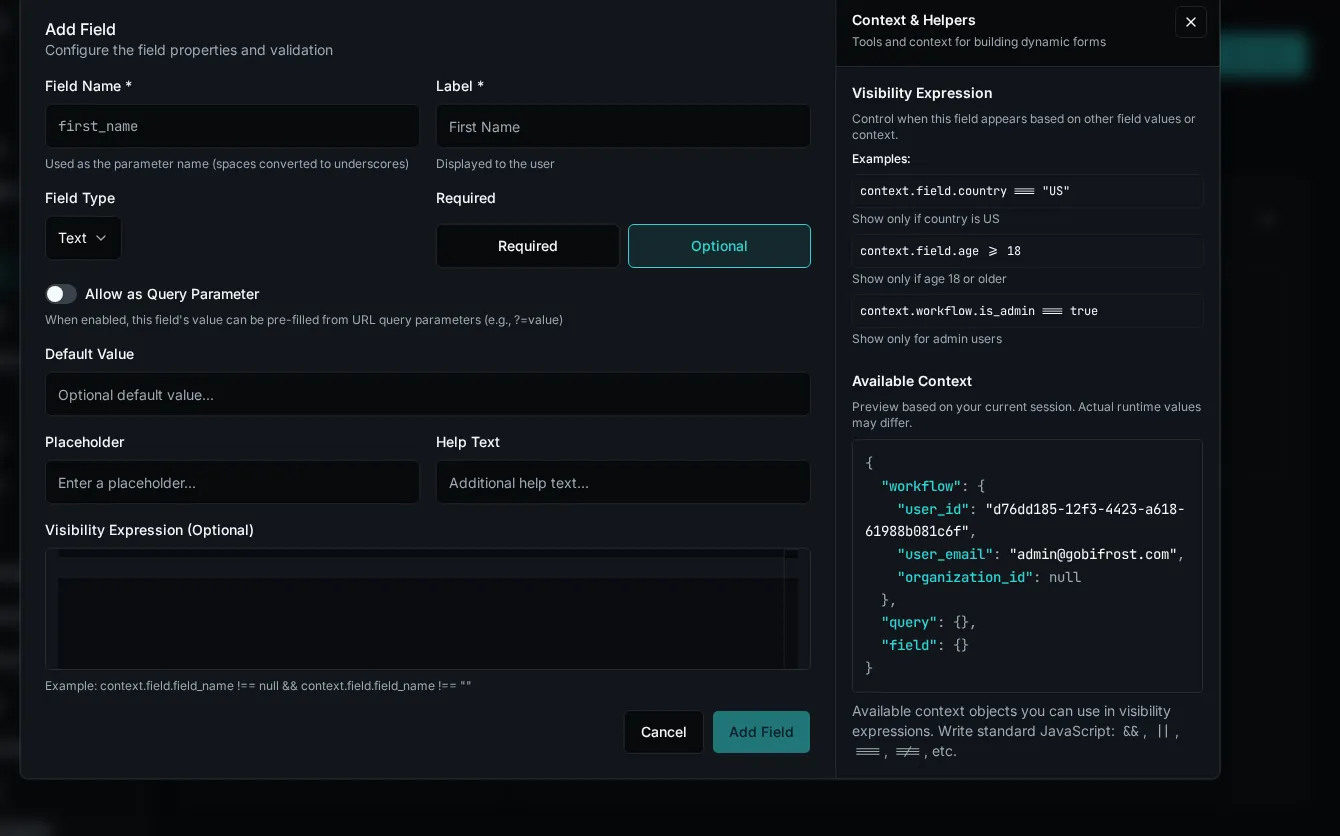Click the Available Context heading
This screenshot has height=836, width=1340.
pyautogui.click(x=912, y=381)
